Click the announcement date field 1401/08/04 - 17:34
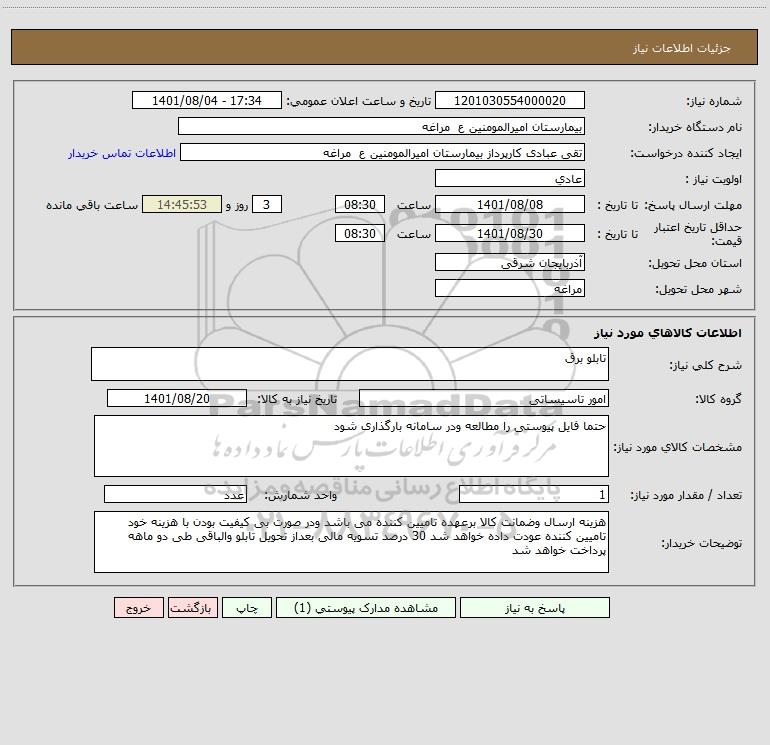This screenshot has width=770, height=745. [x=207, y=100]
